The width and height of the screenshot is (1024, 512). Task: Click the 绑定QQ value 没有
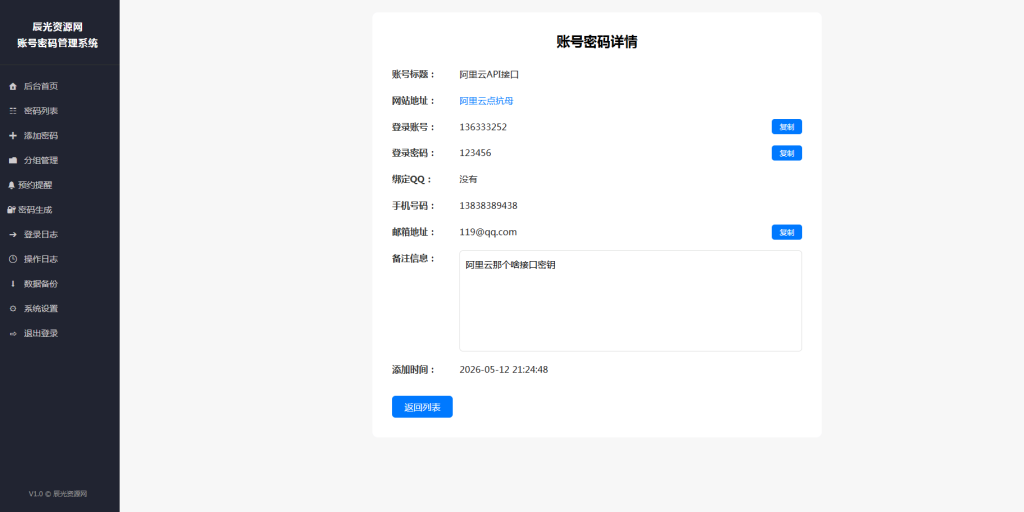click(468, 180)
